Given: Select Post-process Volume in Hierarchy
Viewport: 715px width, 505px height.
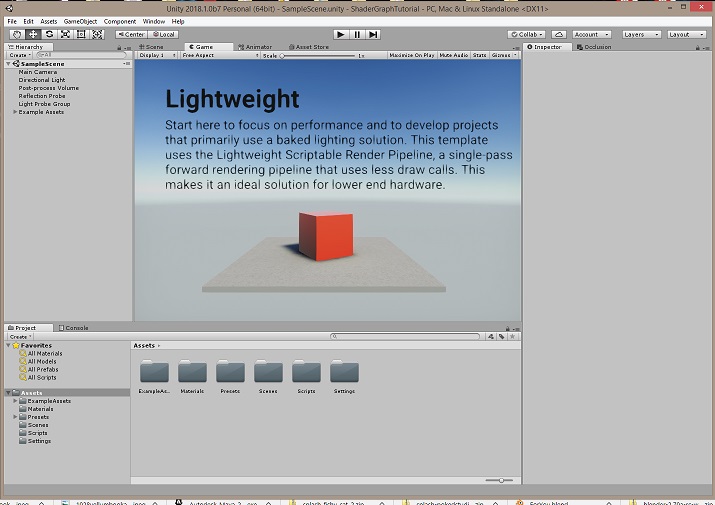Looking at the screenshot, I should (49, 88).
